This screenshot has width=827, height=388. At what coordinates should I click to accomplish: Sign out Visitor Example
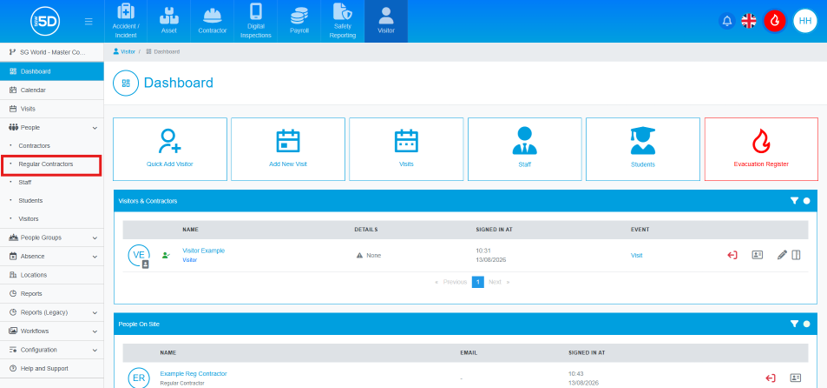click(732, 255)
